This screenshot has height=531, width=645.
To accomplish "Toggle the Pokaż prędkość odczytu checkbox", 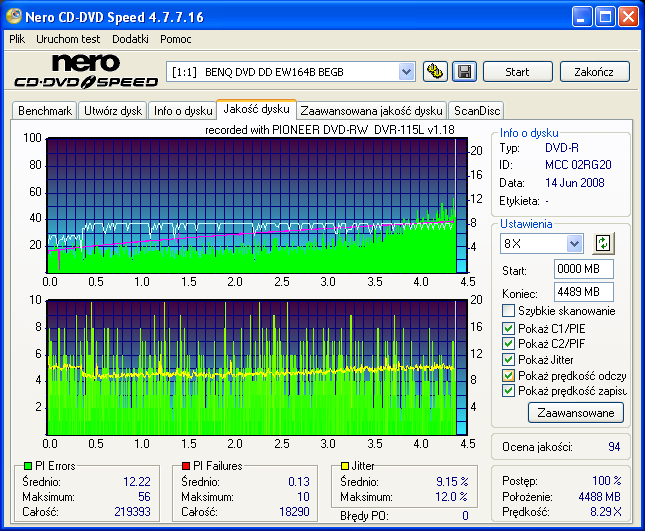I will 508,375.
